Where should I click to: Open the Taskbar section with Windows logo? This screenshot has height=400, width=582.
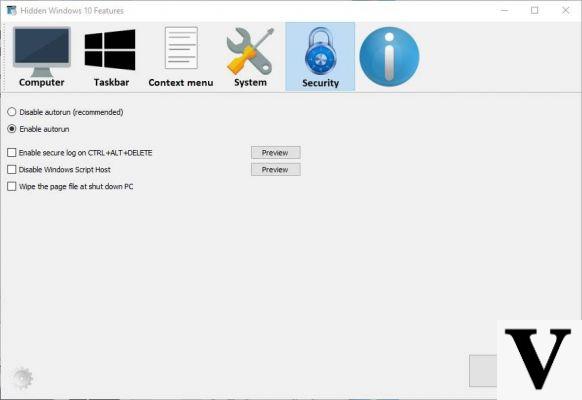click(x=111, y=56)
